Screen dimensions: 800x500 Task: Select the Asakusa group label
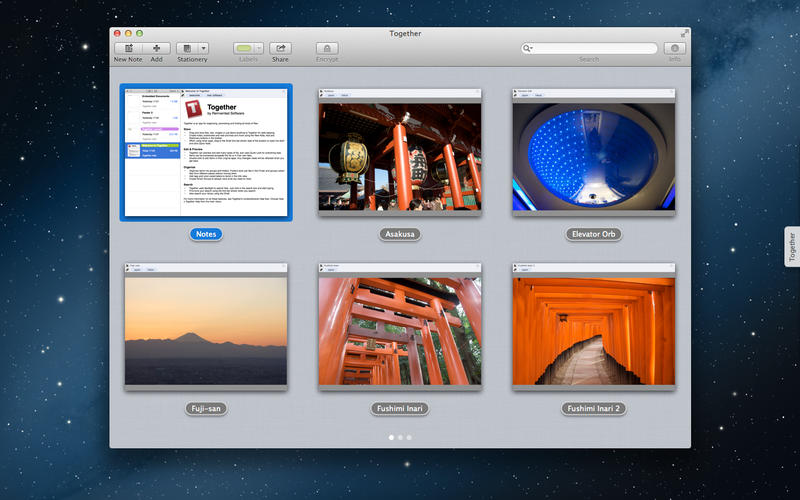(x=400, y=234)
